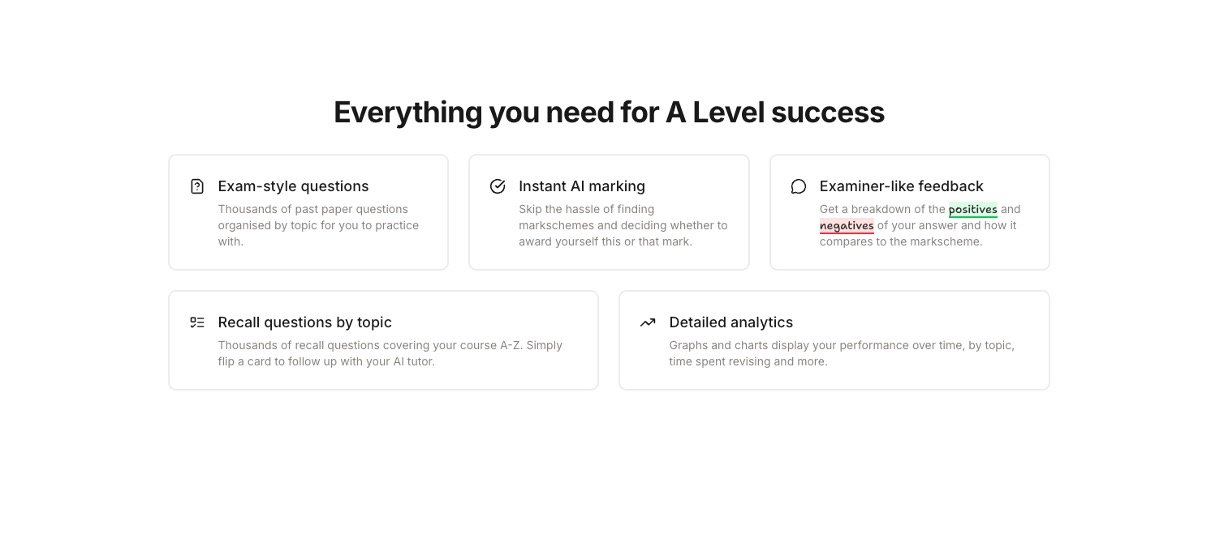Click "time spent revising and more" line
The image size is (1224, 542).
748,361
